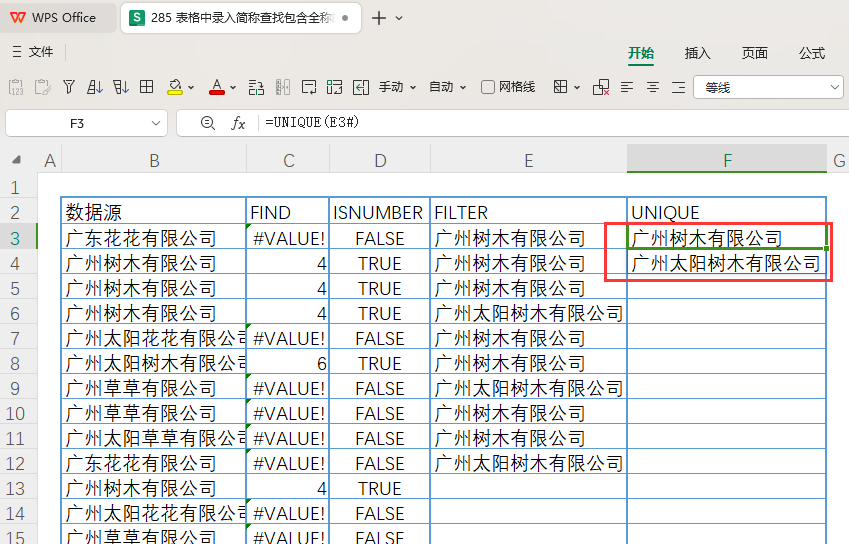Switch to the 开始 ribbon tab
This screenshot has height=544, width=849.
click(x=641, y=53)
